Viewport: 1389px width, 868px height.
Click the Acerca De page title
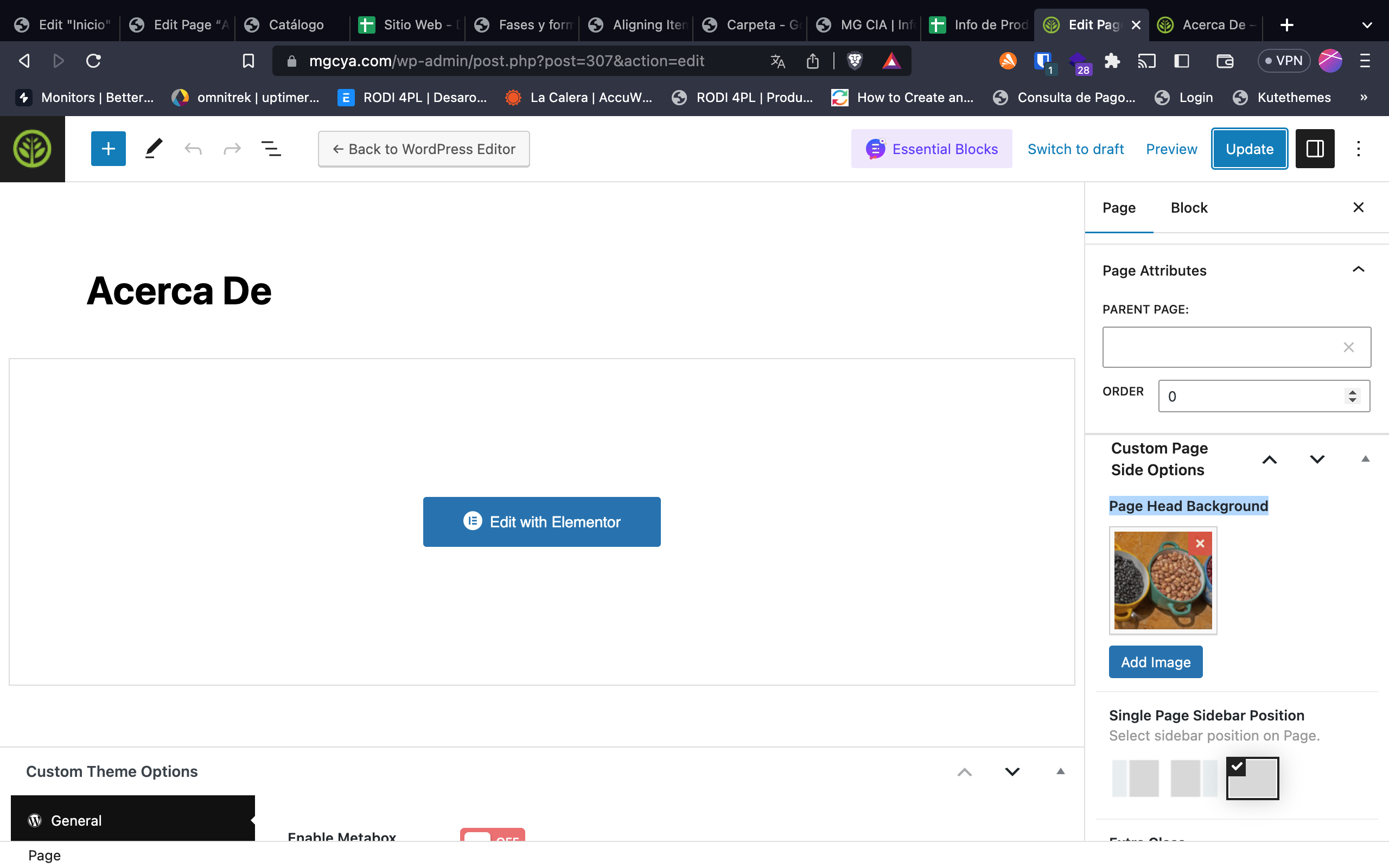pos(179,291)
